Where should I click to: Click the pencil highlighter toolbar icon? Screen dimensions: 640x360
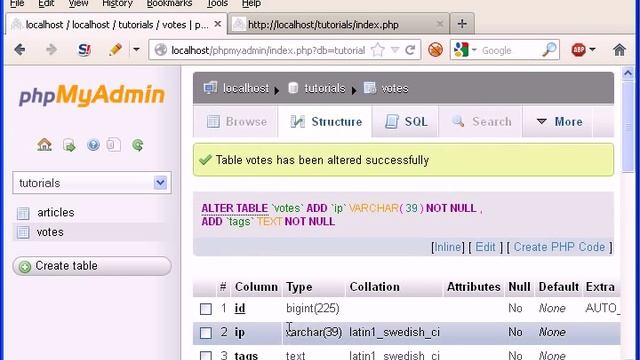coord(115,50)
